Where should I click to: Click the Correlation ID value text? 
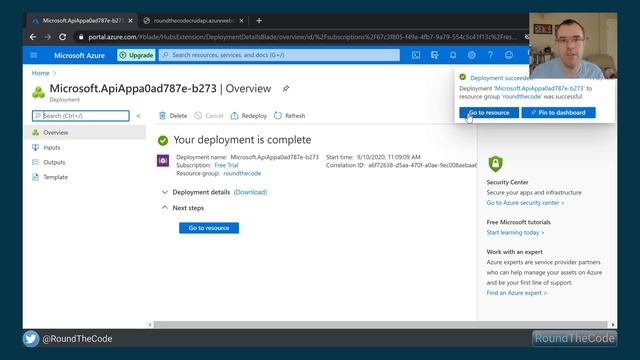click(422, 165)
